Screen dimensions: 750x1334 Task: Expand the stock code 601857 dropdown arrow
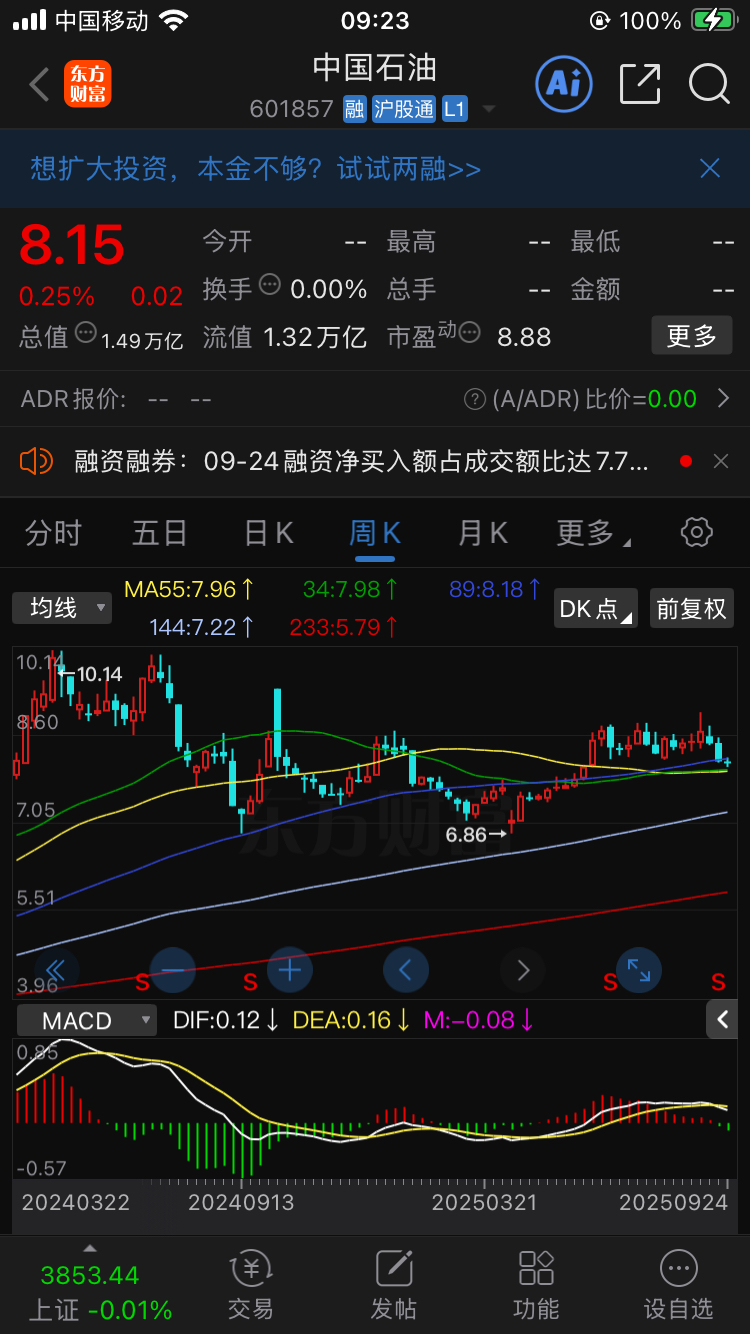pos(489,108)
